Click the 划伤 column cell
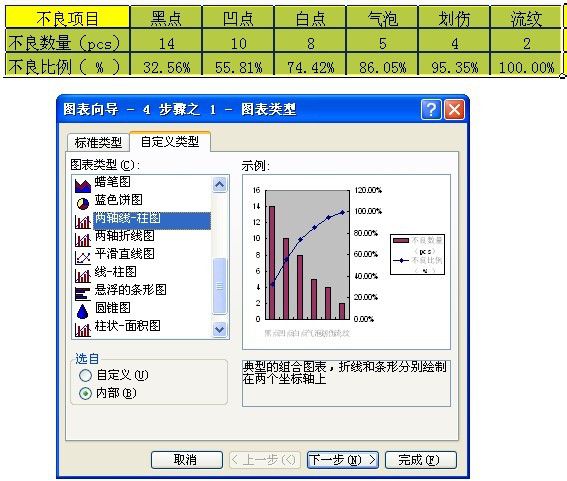 coord(454,17)
